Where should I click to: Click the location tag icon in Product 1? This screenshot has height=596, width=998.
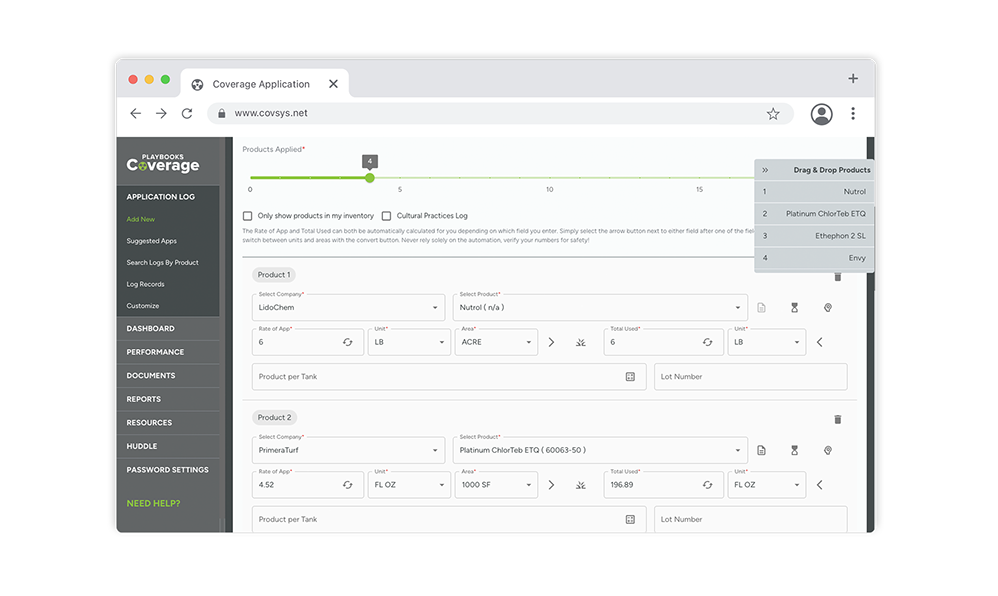tap(827, 307)
